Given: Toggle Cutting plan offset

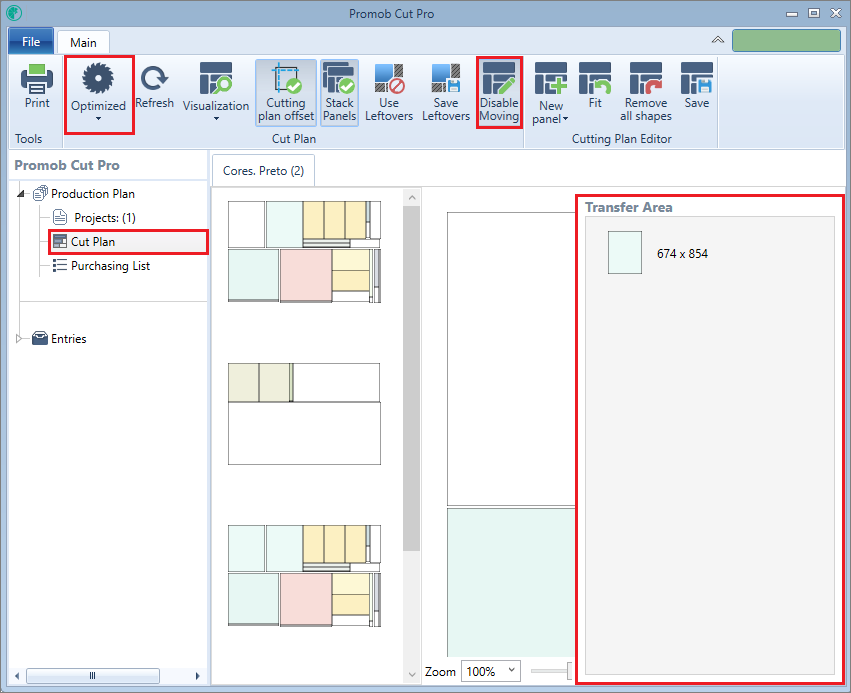Looking at the screenshot, I should pos(286,93).
